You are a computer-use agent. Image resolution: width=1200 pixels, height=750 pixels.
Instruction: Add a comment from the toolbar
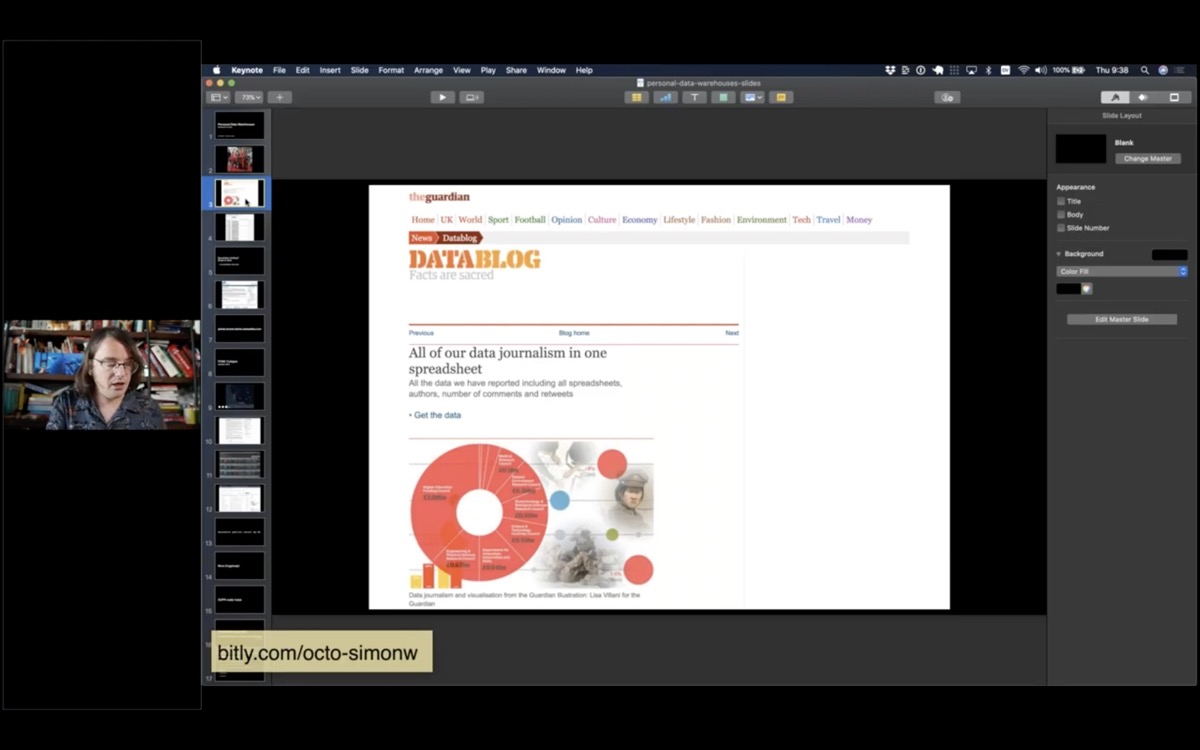coord(782,97)
